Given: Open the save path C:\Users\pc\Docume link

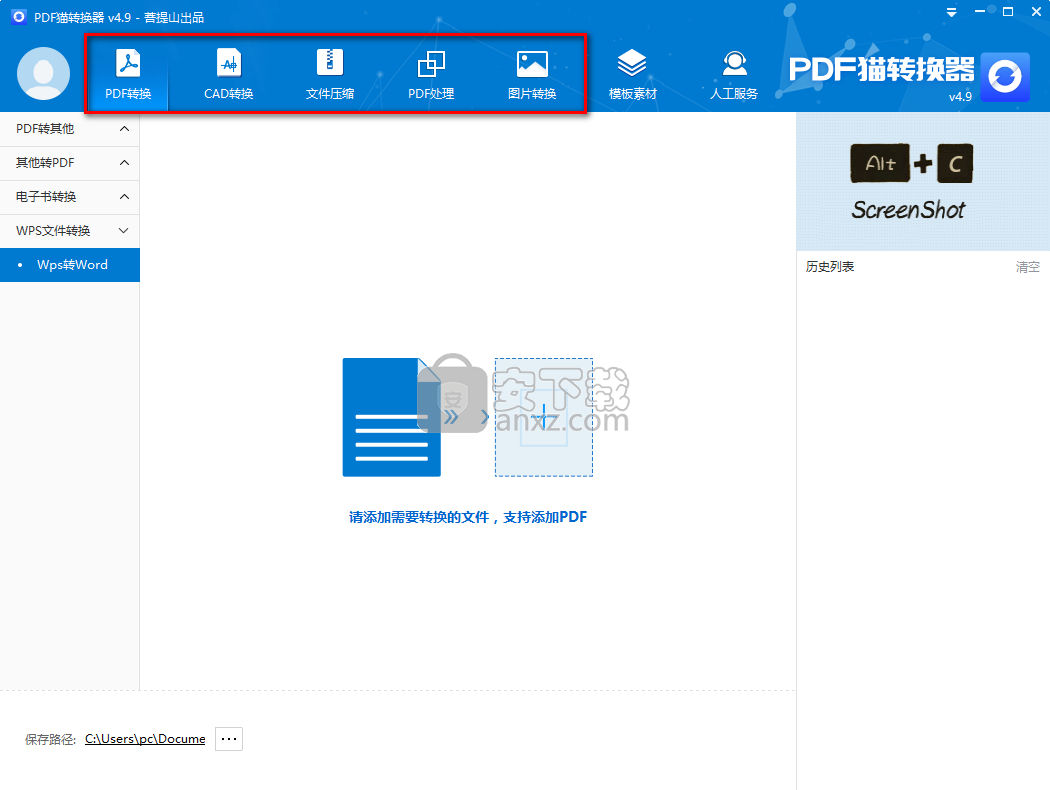Looking at the screenshot, I should point(145,739).
